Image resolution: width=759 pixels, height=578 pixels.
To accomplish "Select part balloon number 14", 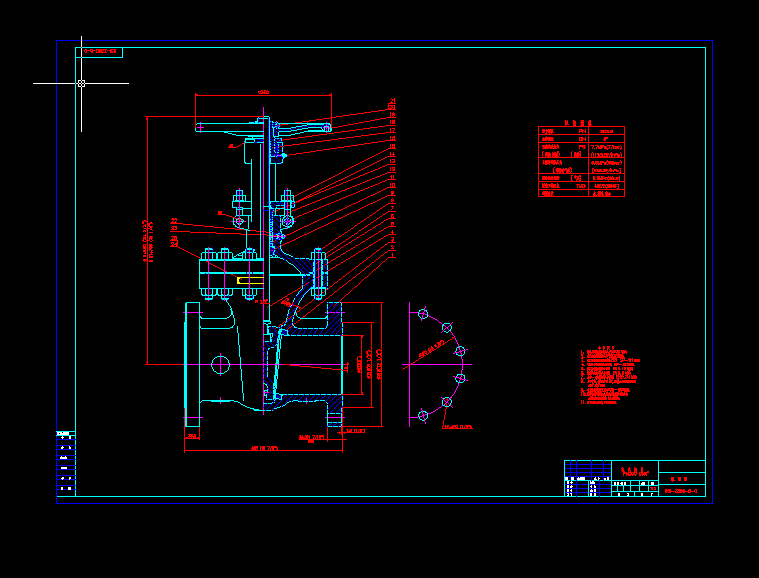I will [x=393, y=154].
